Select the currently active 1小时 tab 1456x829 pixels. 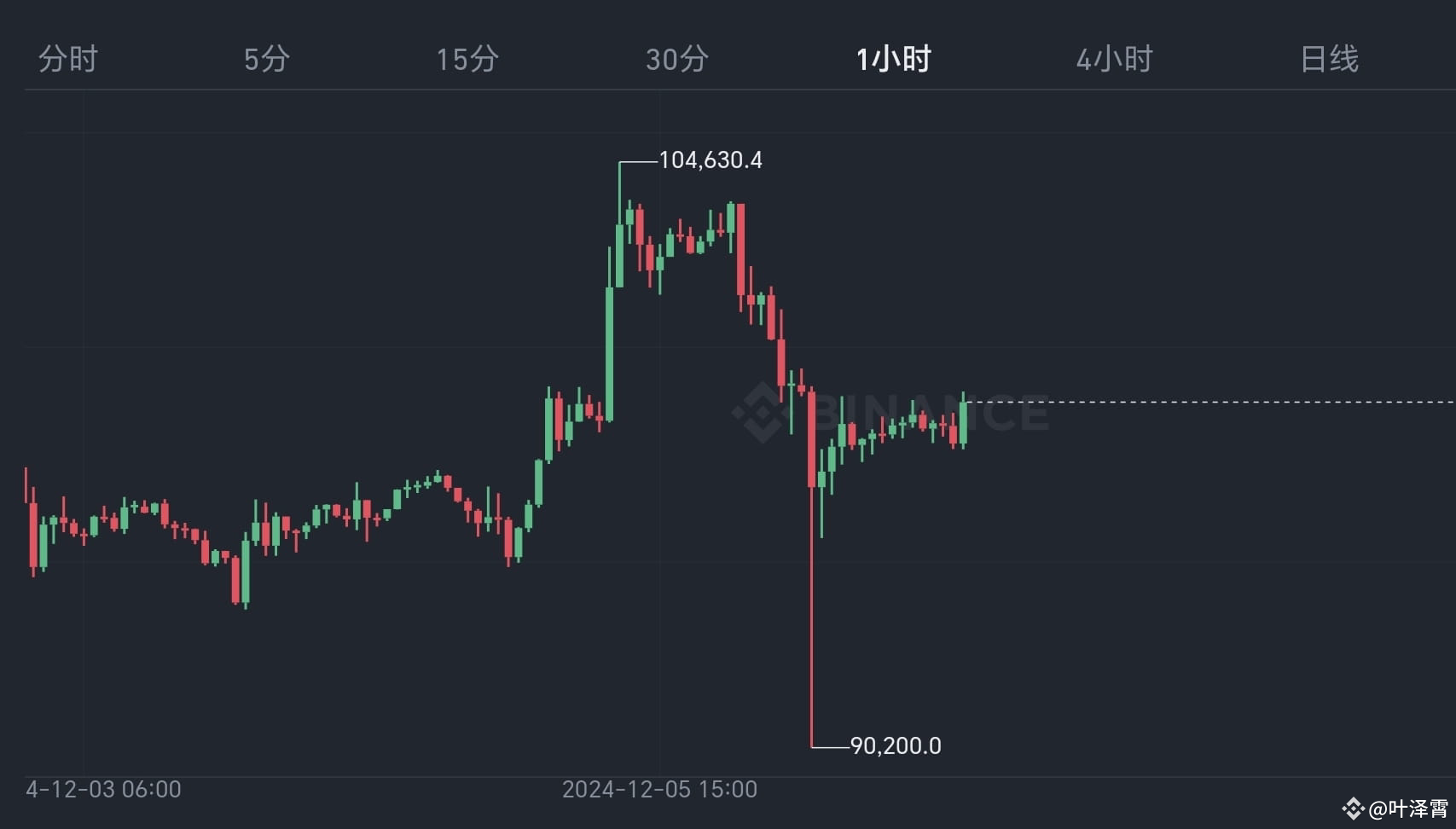(892, 59)
